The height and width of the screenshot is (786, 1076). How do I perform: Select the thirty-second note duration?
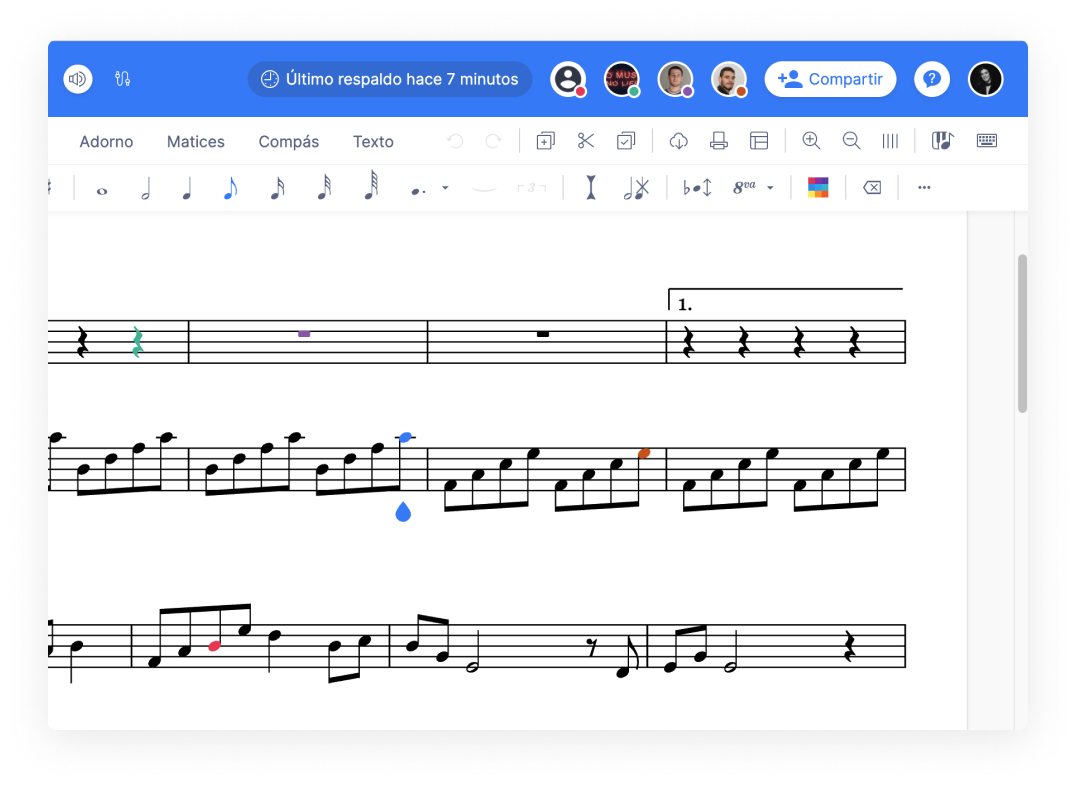324,187
